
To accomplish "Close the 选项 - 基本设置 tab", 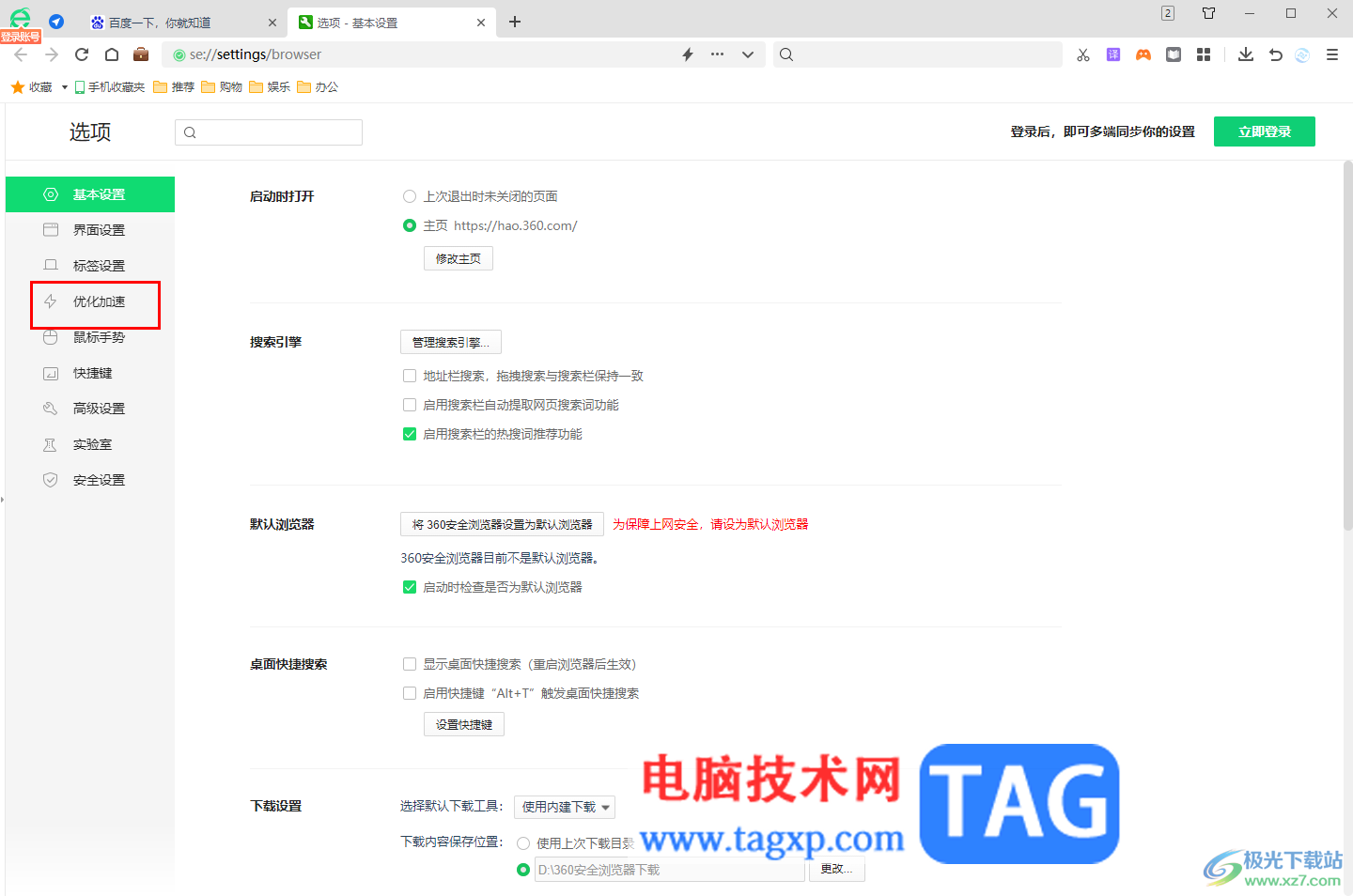I will [x=481, y=23].
